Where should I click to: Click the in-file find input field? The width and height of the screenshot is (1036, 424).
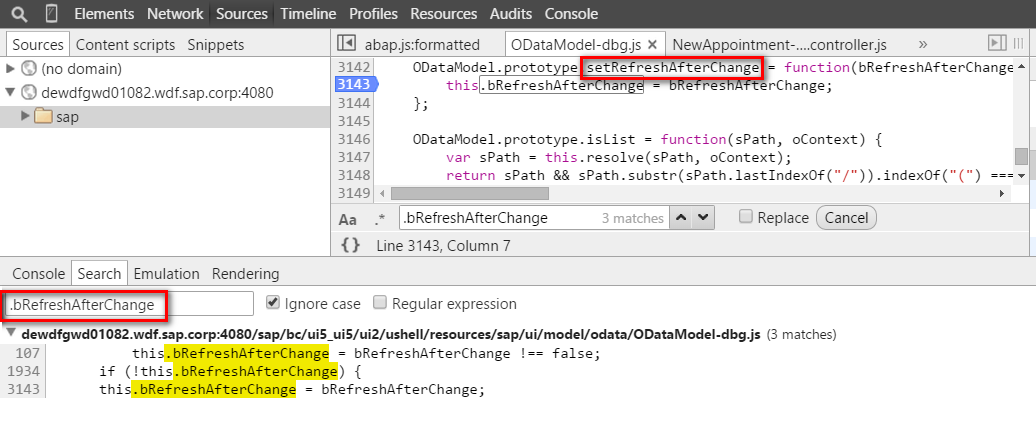535,218
